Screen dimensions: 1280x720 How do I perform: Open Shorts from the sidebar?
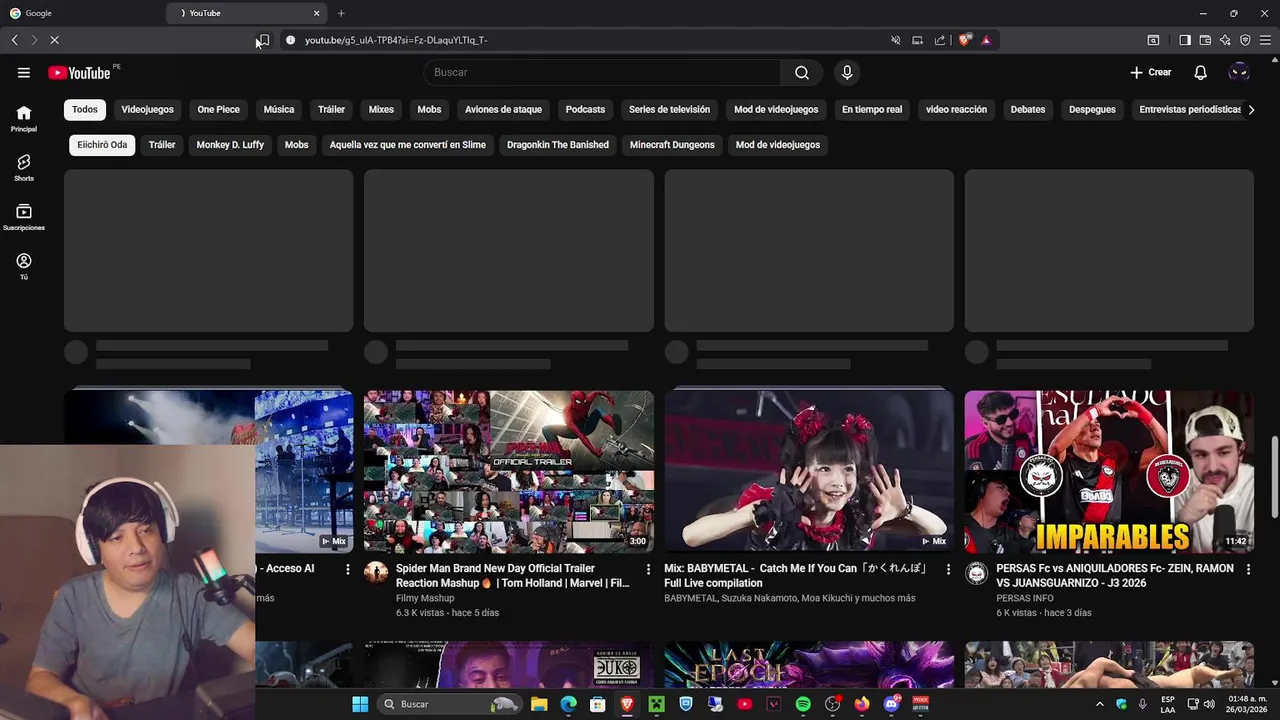(x=24, y=168)
